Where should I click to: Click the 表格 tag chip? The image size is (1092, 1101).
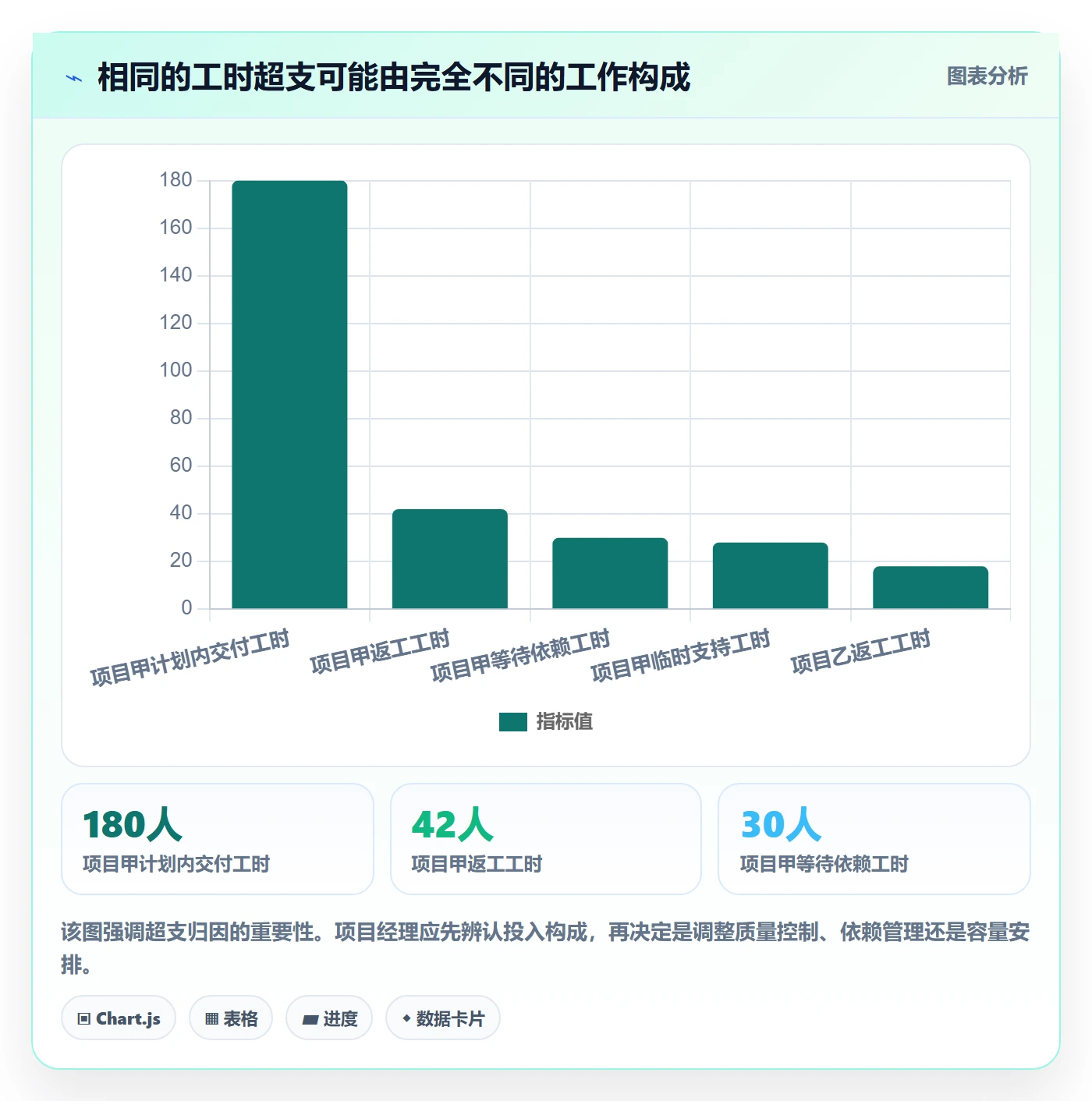[x=231, y=1018]
